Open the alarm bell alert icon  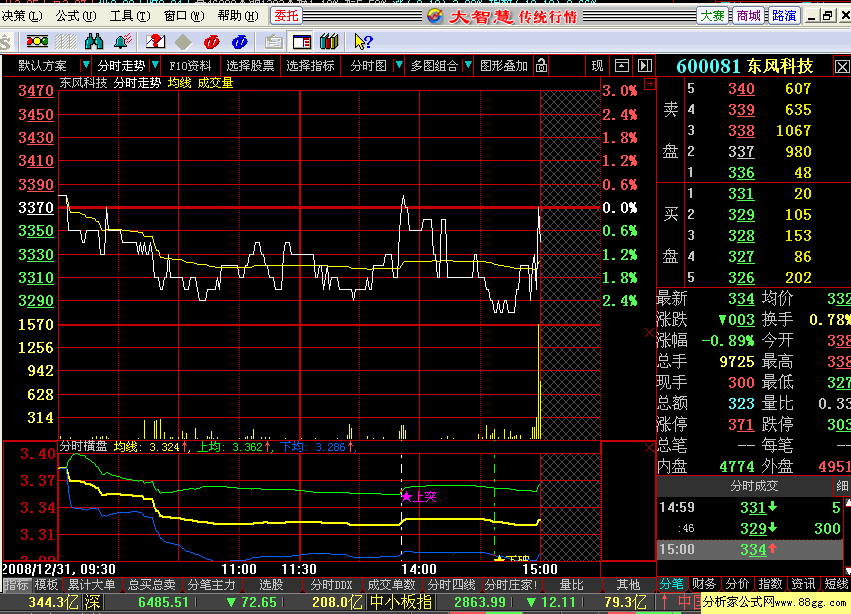(x=123, y=41)
